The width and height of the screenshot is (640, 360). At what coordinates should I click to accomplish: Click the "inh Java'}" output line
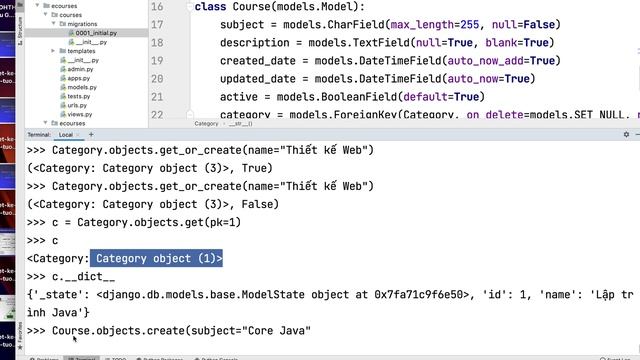[x=58, y=313]
